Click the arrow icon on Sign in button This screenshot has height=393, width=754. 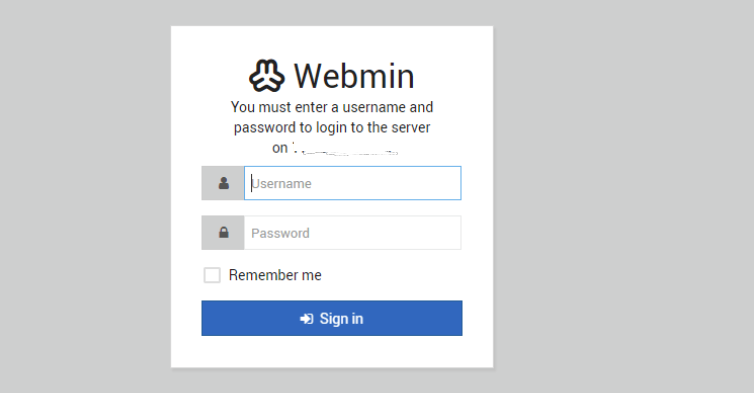pos(307,318)
